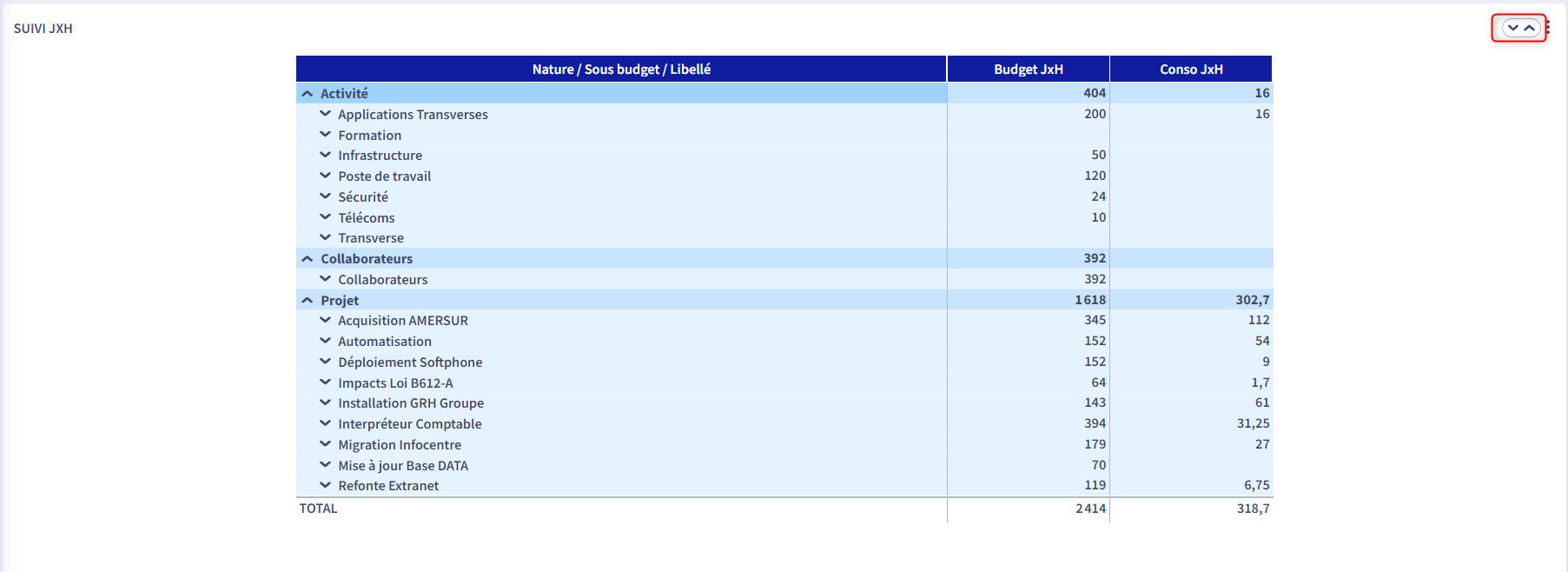The height and width of the screenshot is (572, 1568).
Task: Expand the Impacts Loi B612-A row chevron
Action: [325, 382]
